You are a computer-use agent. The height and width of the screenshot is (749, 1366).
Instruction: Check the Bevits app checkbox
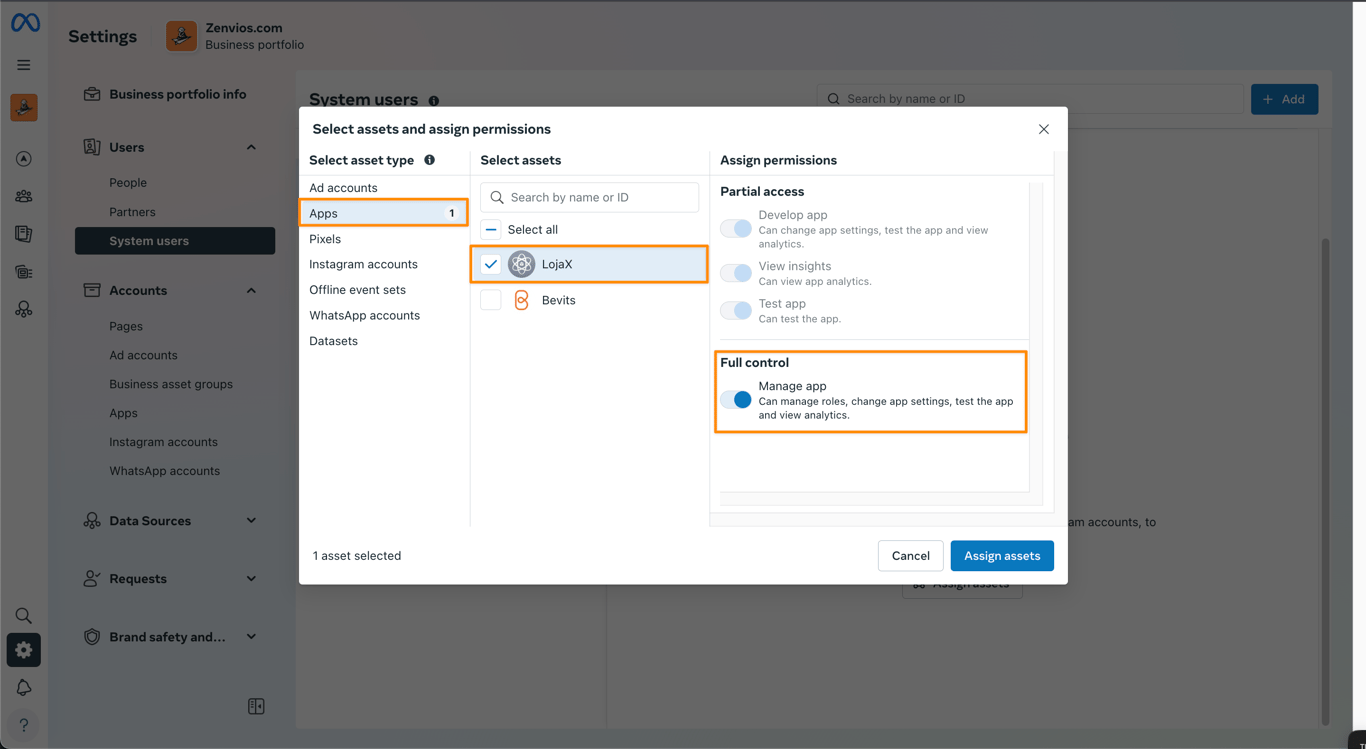coord(491,300)
